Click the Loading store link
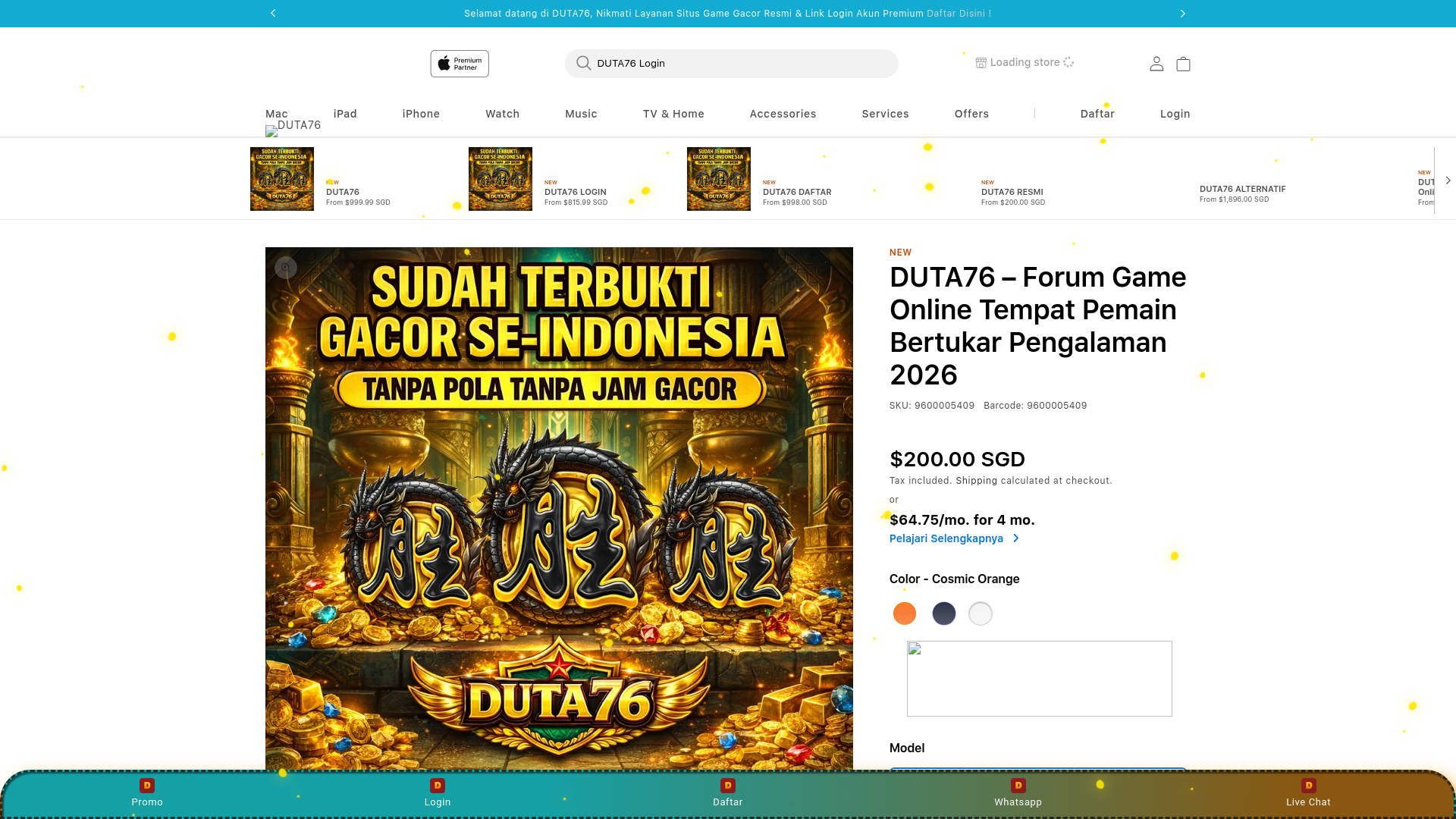1456x819 pixels. point(1025,62)
